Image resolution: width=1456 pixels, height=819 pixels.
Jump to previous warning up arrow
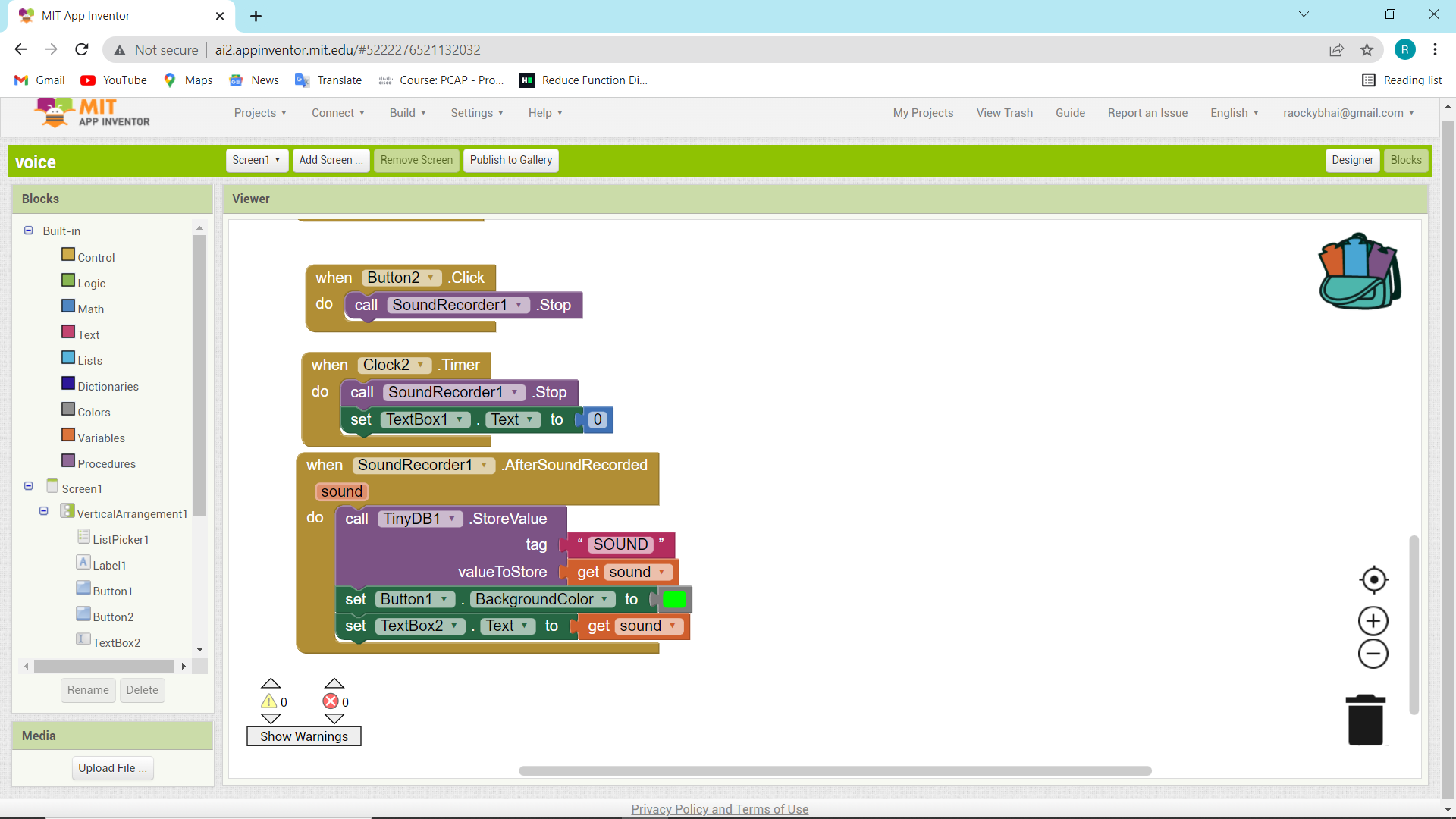pos(271,683)
